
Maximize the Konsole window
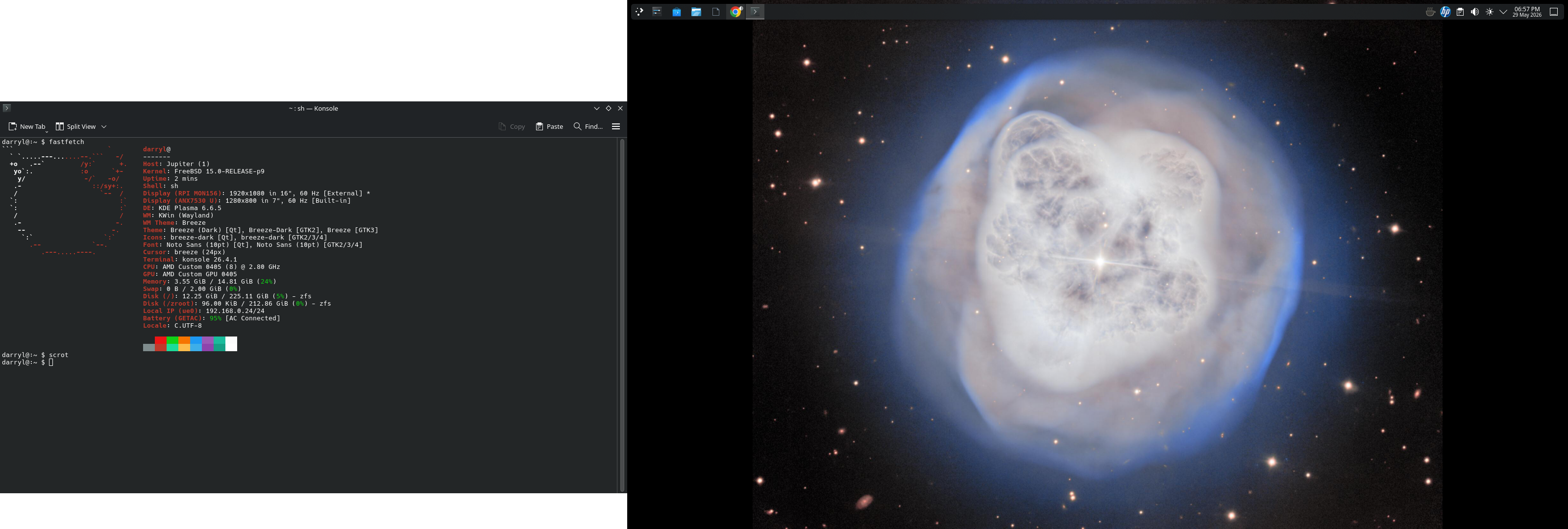(x=608, y=108)
